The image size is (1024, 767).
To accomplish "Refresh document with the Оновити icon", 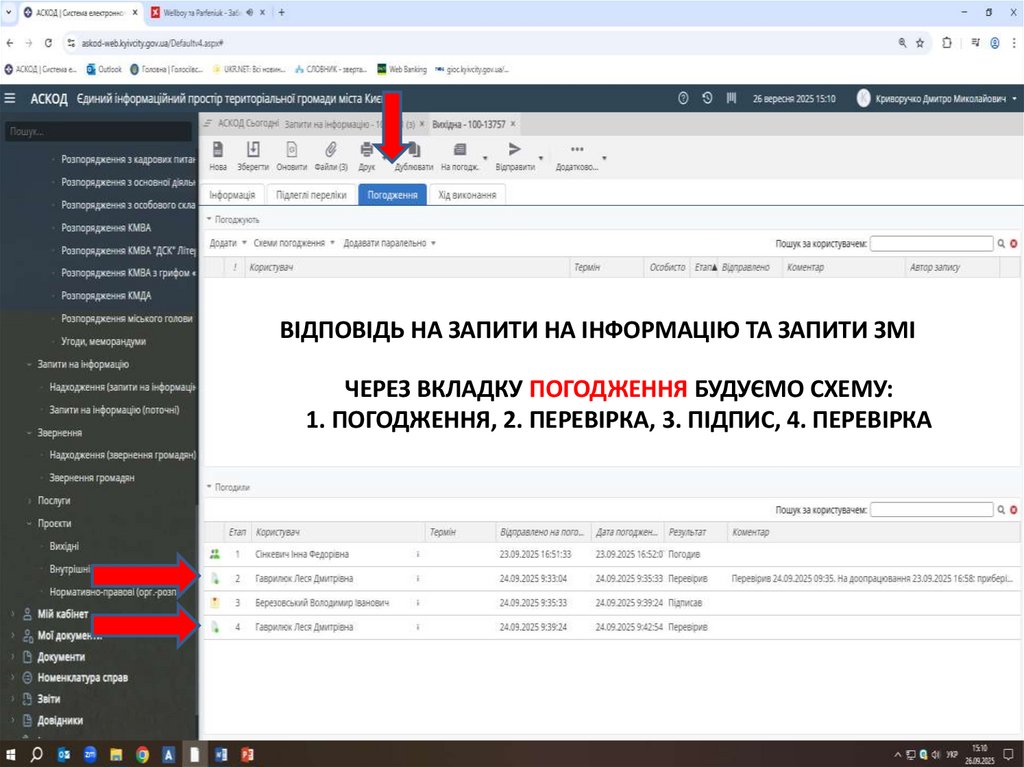I will click(291, 150).
